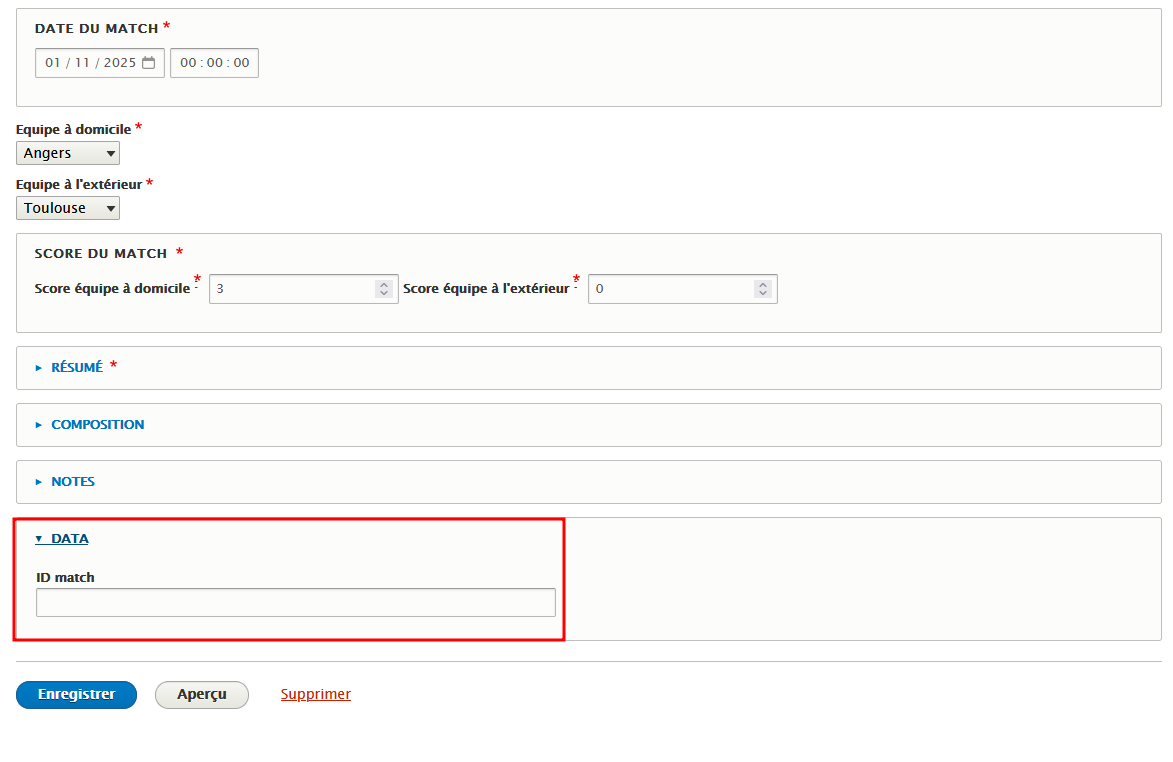Expand the Résumé section
This screenshot has width=1173, height=762.
click(x=77, y=368)
